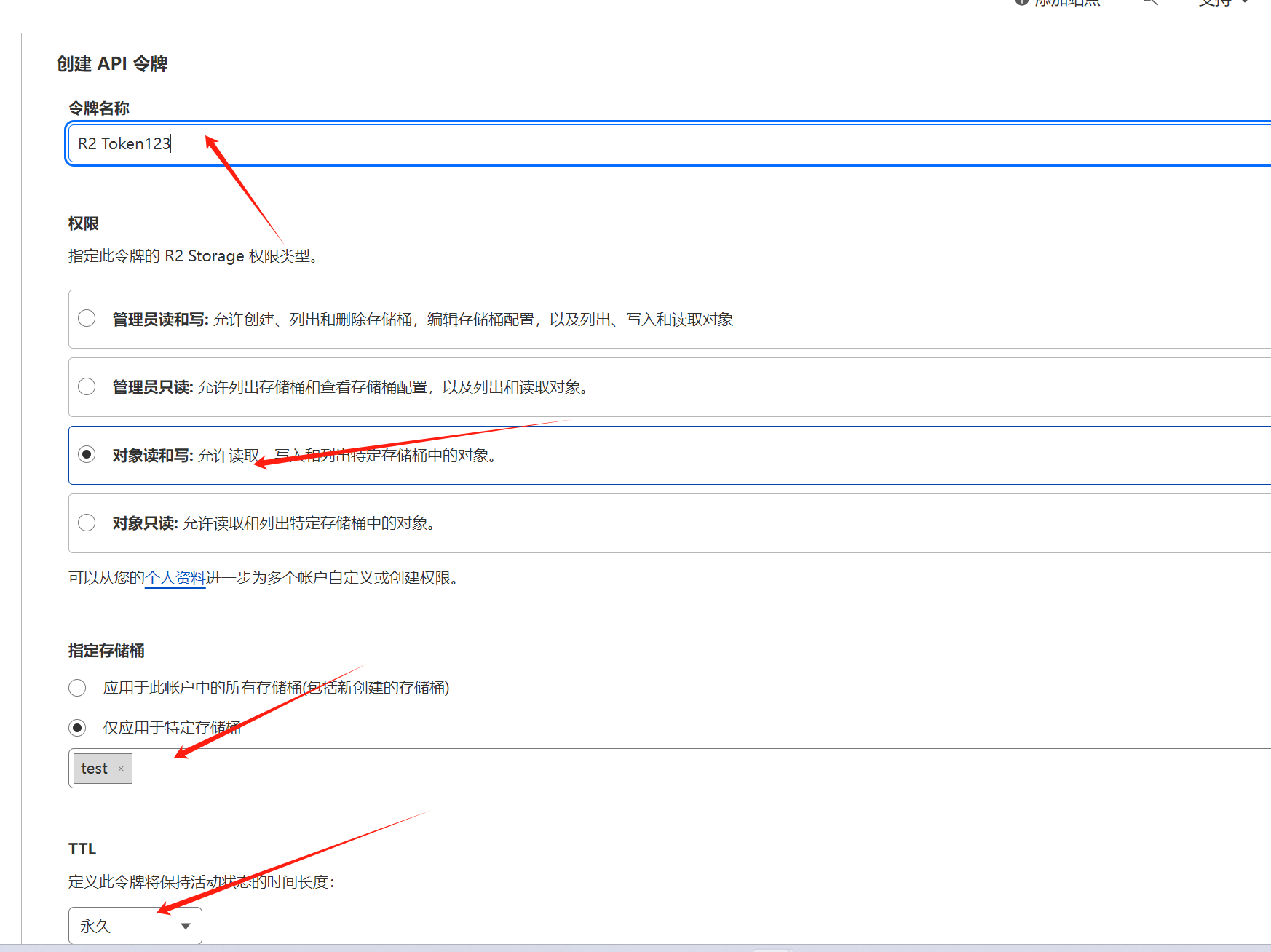
Task: Click the plus icon beside 添加站点
Action: tap(1022, 2)
